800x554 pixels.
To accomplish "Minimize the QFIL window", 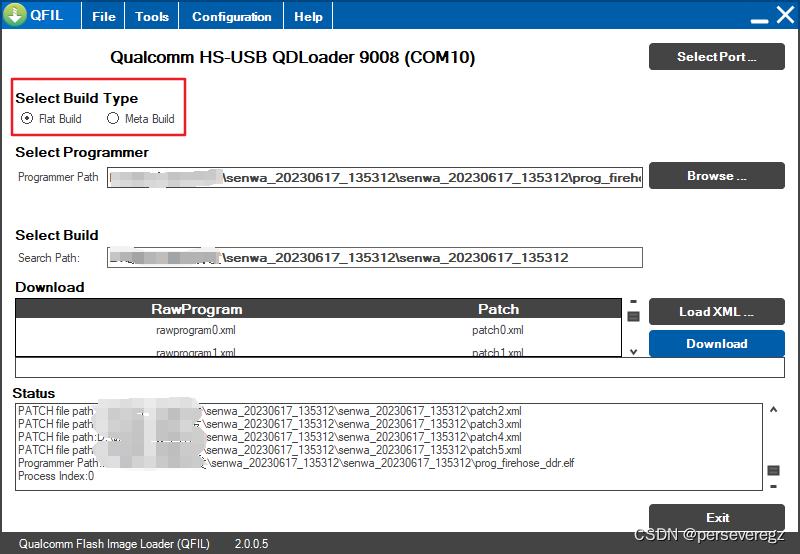I will 759,20.
